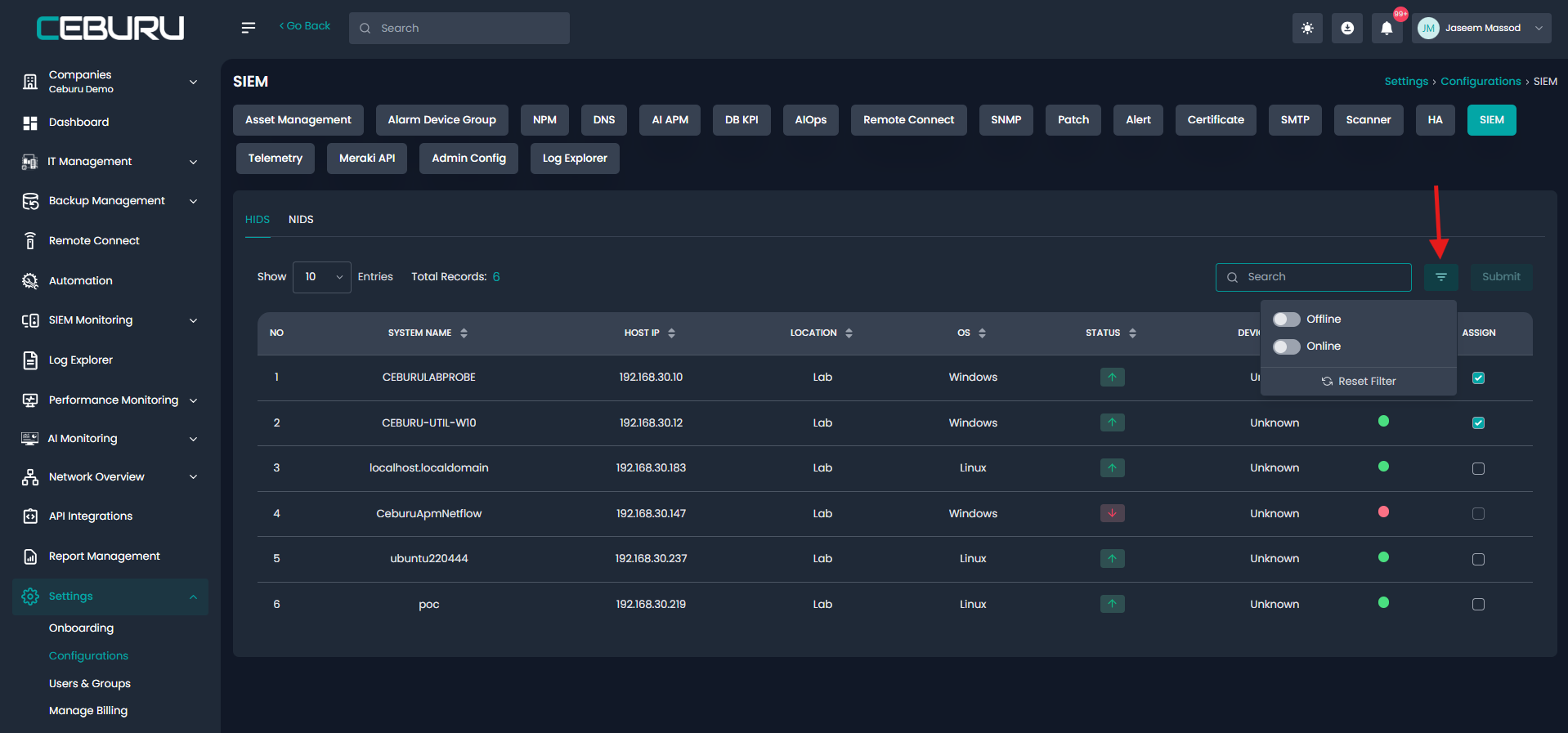Select the HIDS tab
The width and height of the screenshot is (1568, 733).
coord(258,220)
